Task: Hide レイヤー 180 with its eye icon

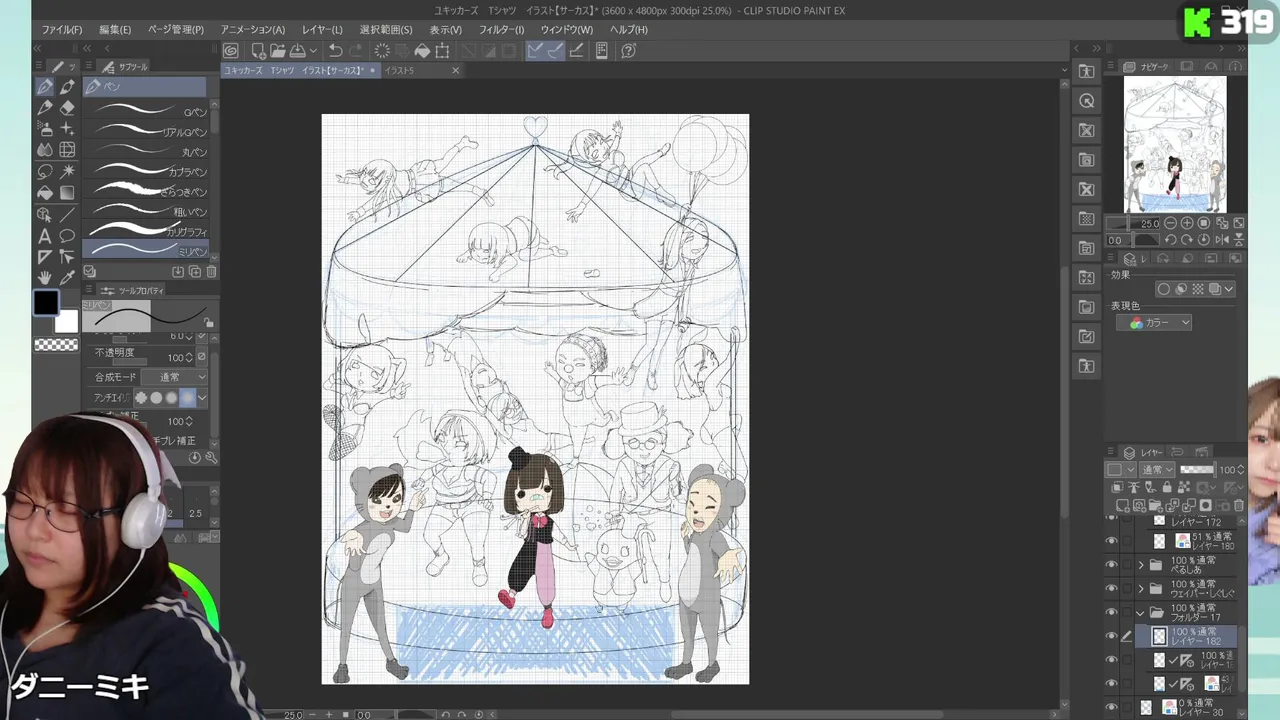Action: pyautogui.click(x=1111, y=541)
